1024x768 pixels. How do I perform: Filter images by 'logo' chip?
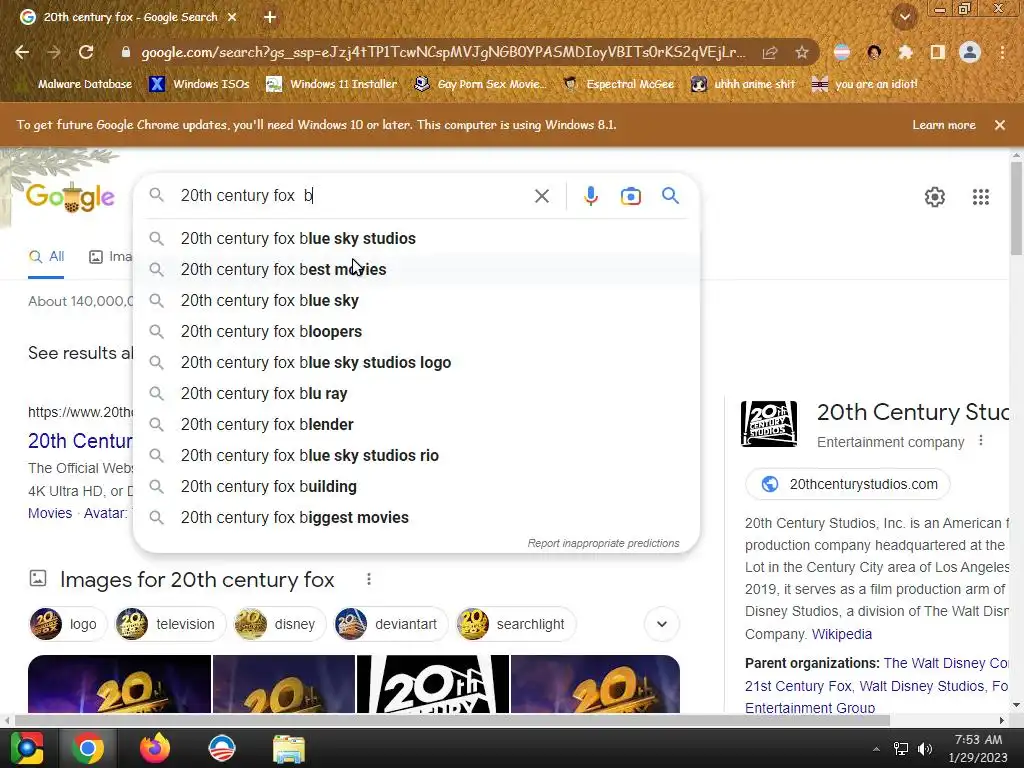point(67,624)
